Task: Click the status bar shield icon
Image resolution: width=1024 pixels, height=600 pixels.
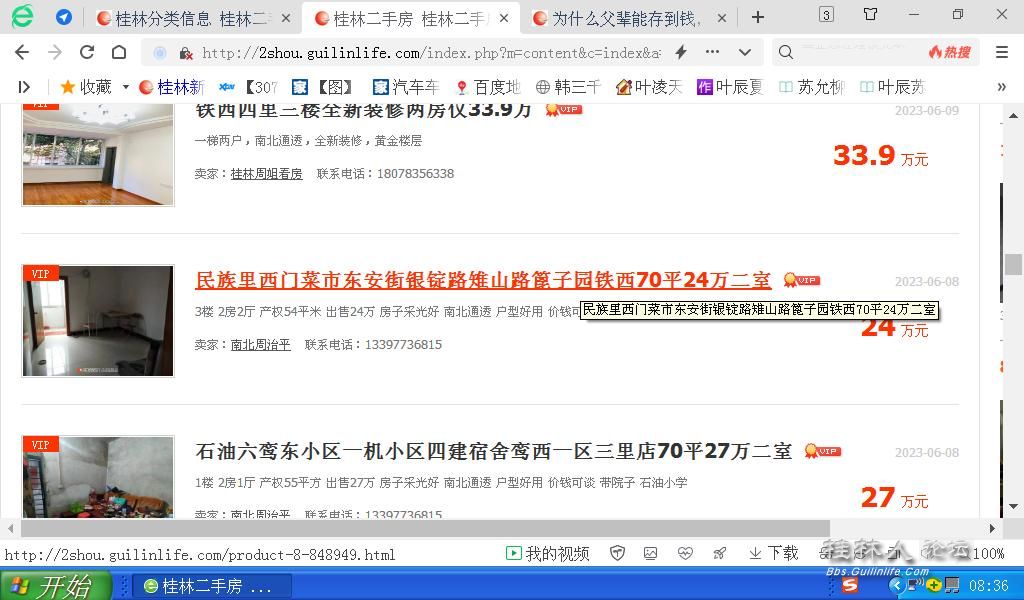Action: point(617,554)
